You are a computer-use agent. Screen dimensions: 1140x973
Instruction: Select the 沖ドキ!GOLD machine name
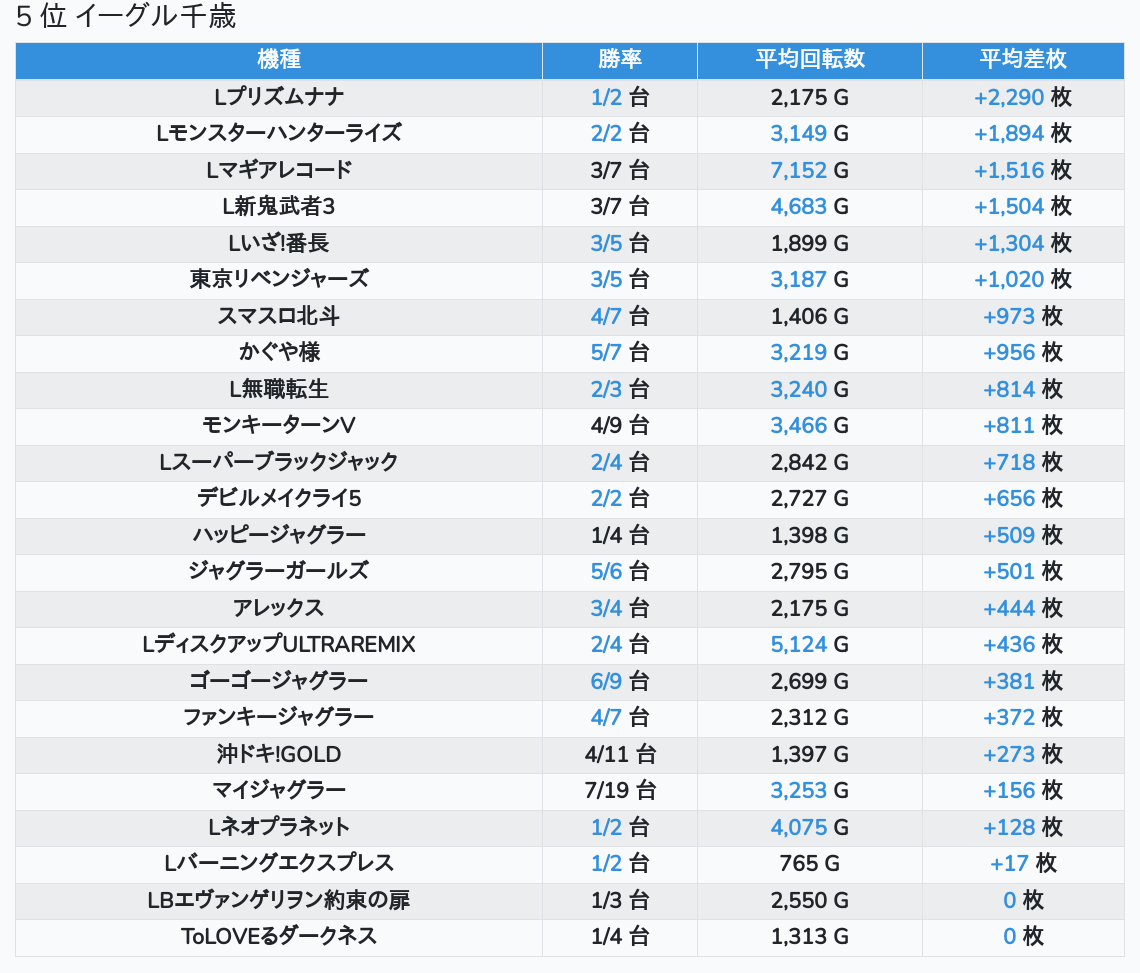[279, 754]
